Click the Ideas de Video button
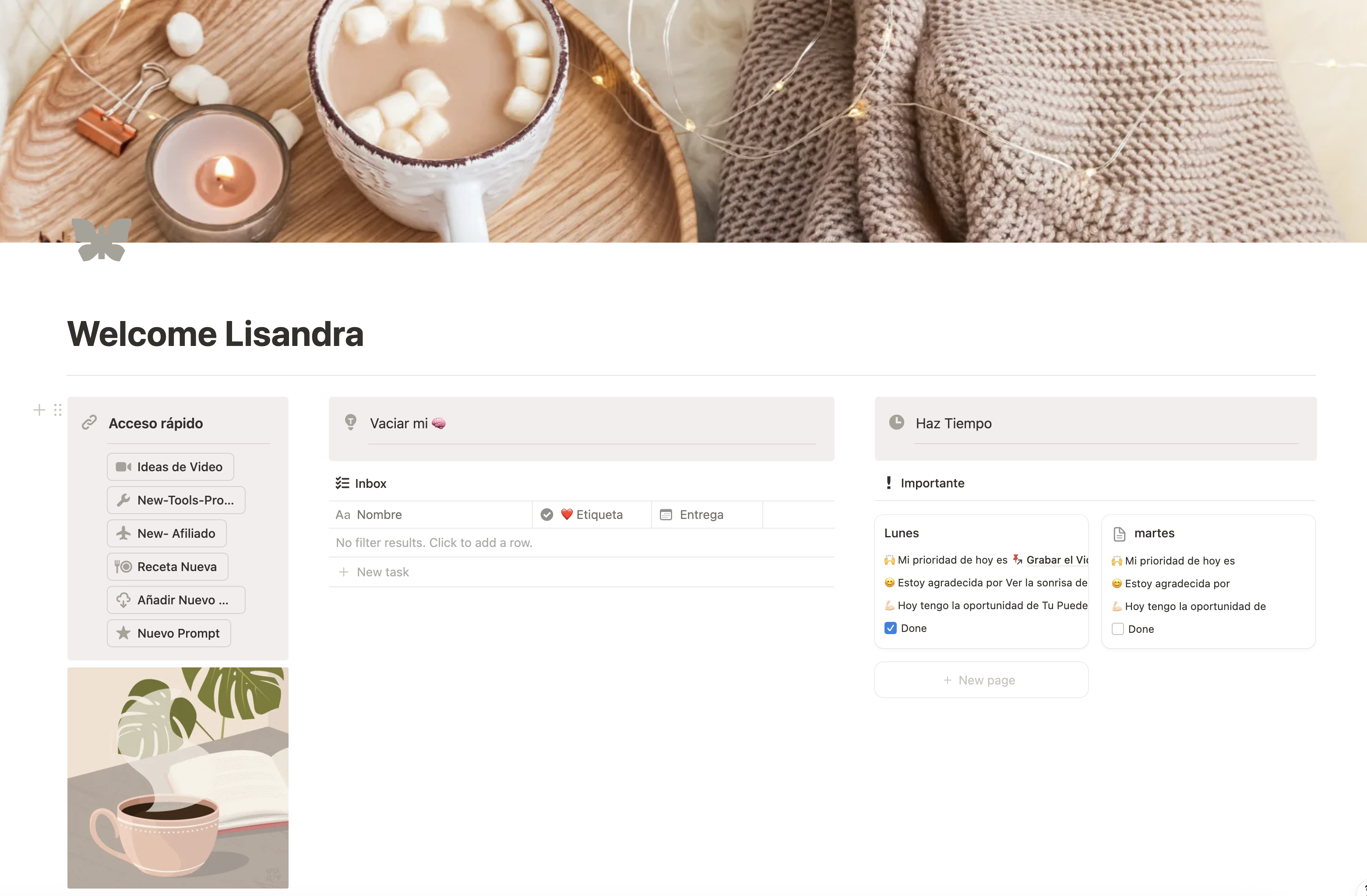 coord(170,467)
